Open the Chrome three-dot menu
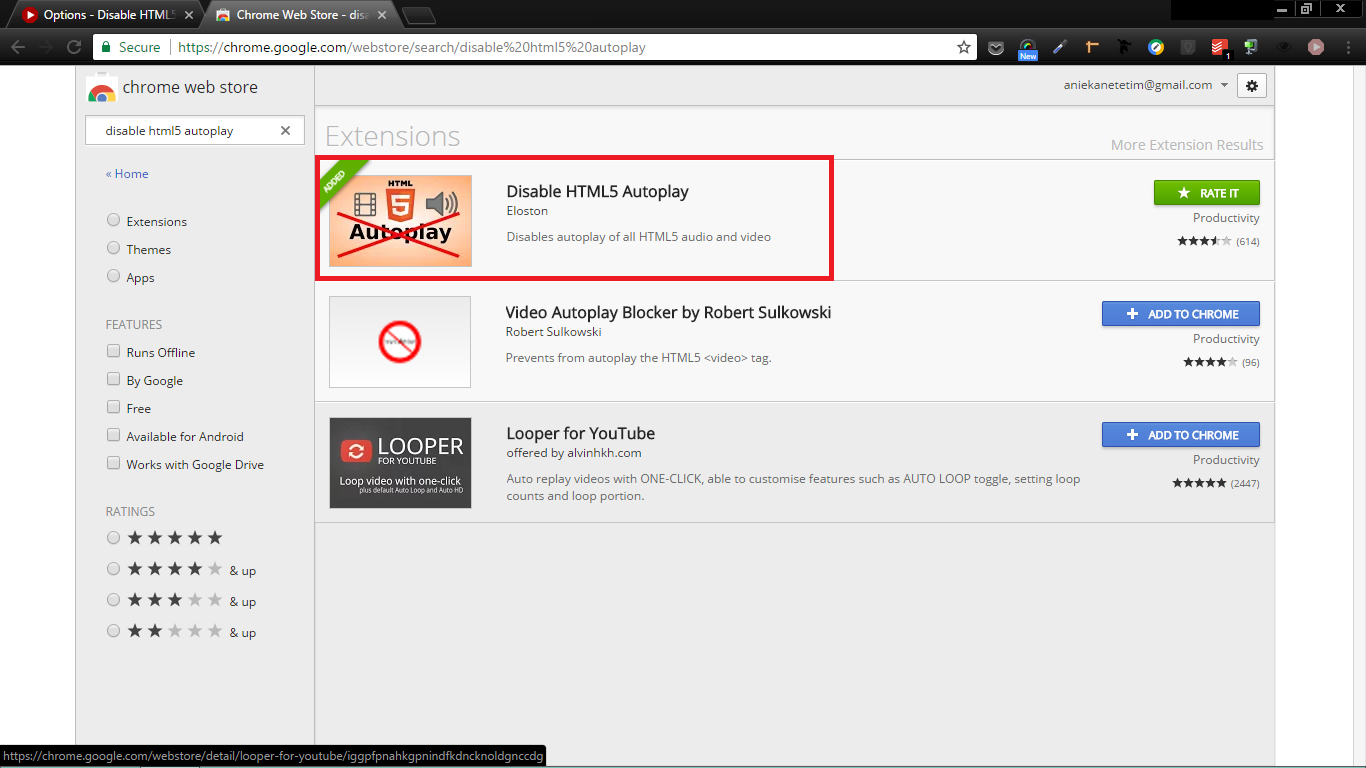The image size is (1366, 768). pyautogui.click(x=1347, y=47)
